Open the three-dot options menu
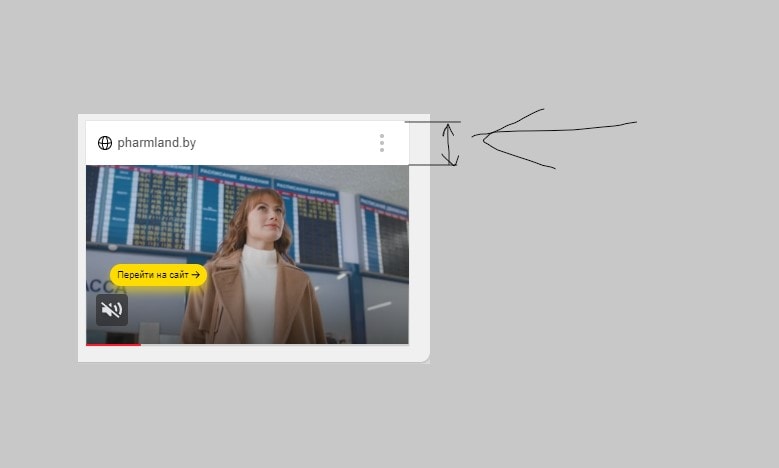Image resolution: width=779 pixels, height=468 pixels. pos(382,143)
